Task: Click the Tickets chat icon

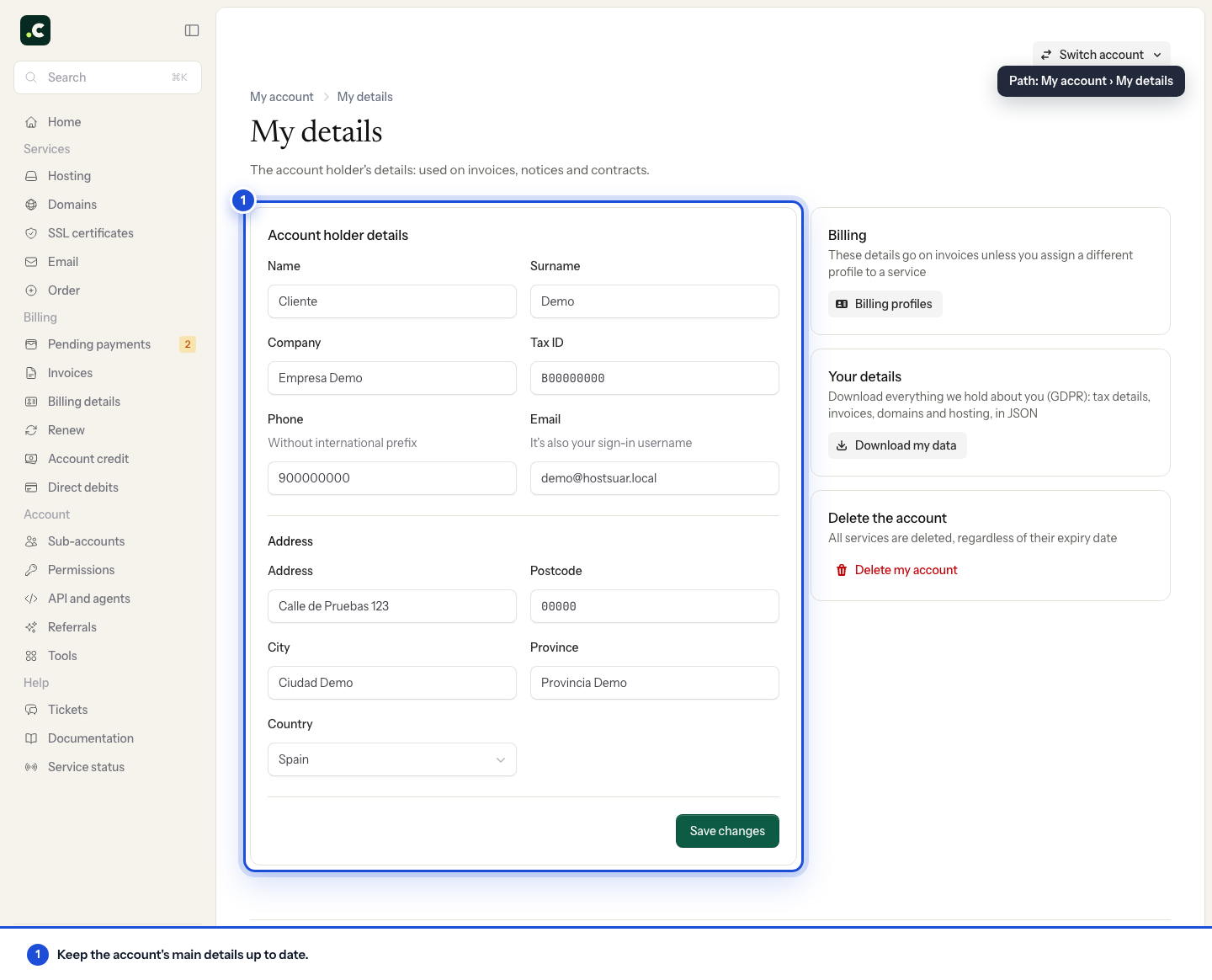Action: [x=31, y=710]
